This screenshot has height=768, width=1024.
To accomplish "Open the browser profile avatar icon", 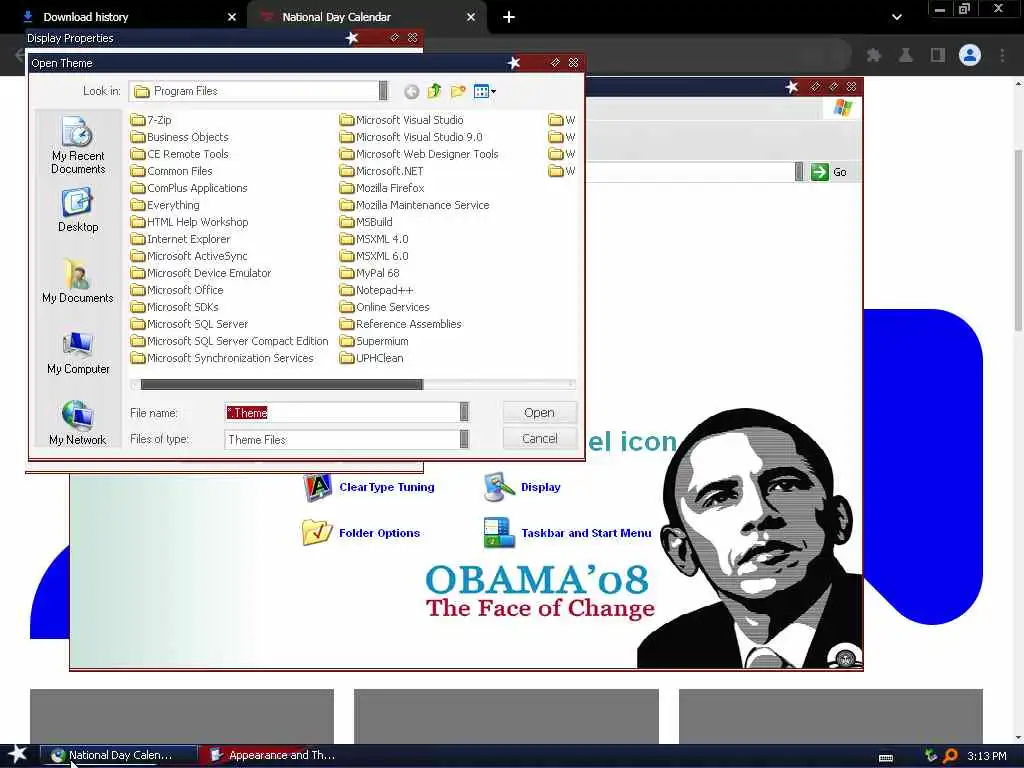I will 970,55.
